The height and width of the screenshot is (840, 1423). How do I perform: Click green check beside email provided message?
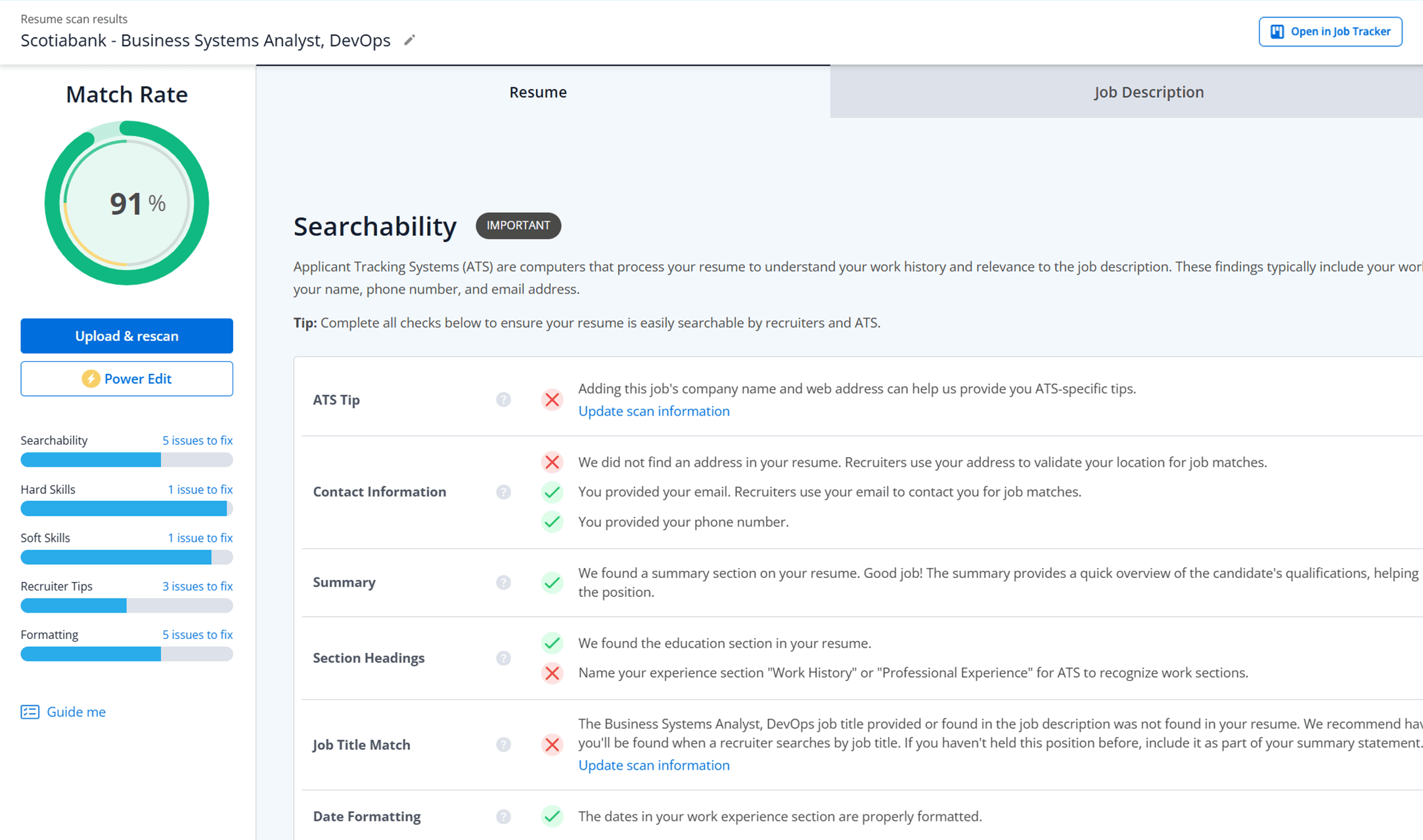pos(552,492)
